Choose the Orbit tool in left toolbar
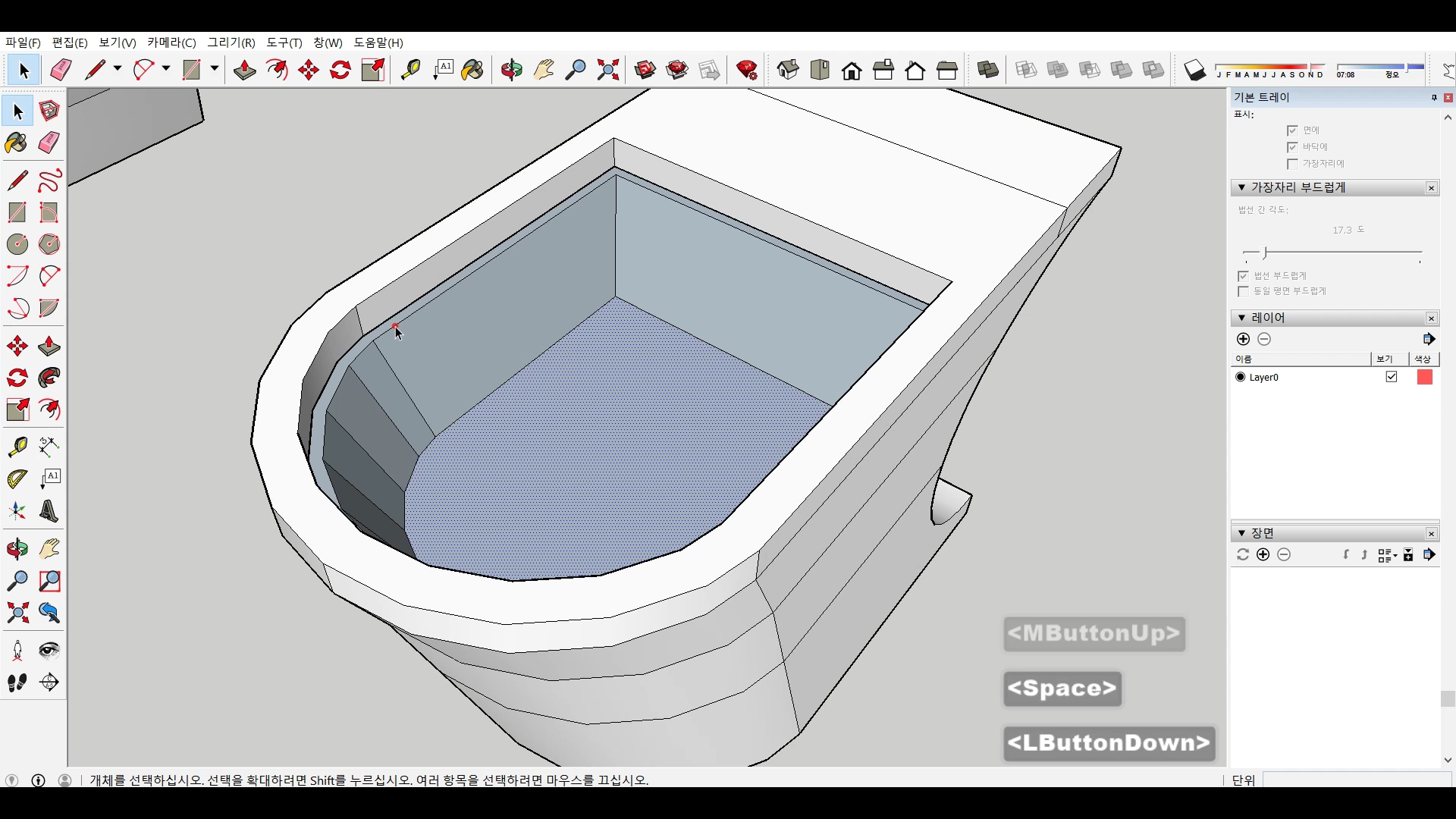This screenshot has height=819, width=1456. coord(17,549)
